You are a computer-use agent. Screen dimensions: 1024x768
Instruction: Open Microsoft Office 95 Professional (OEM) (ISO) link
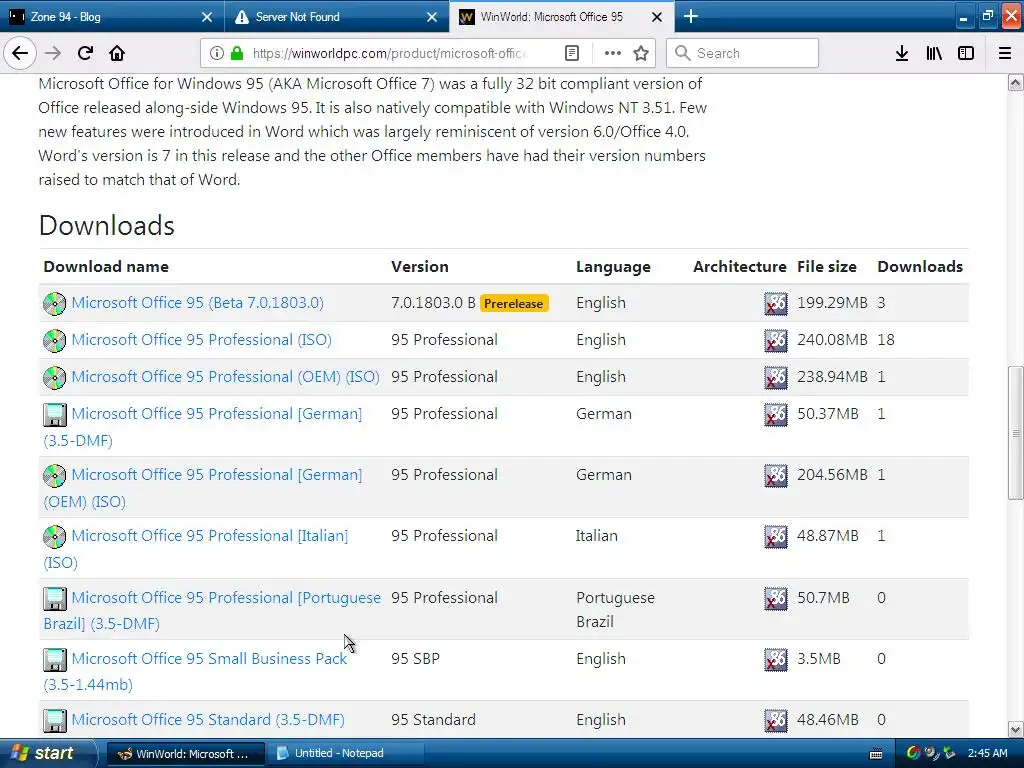(225, 377)
